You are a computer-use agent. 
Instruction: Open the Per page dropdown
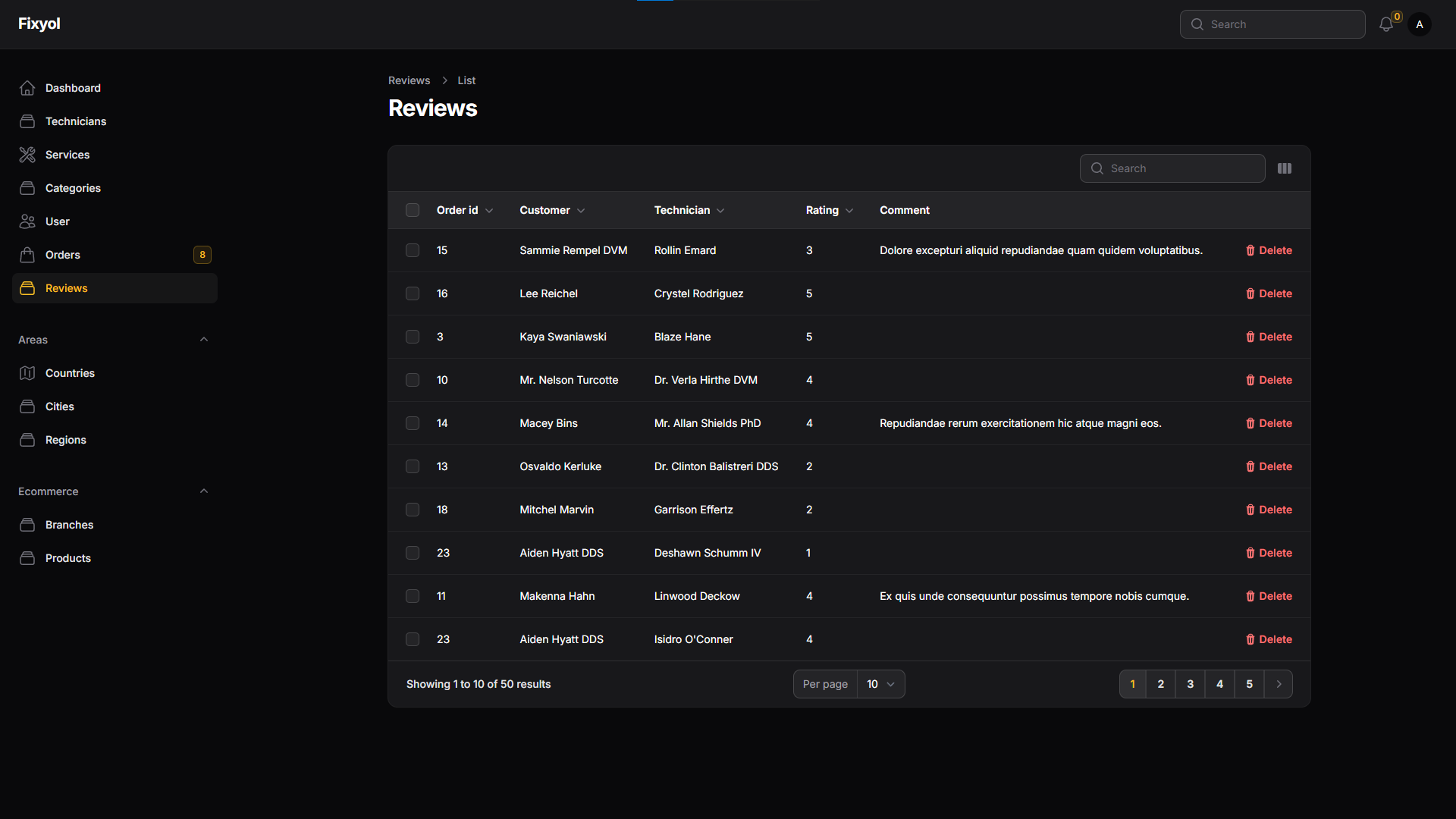[880, 684]
